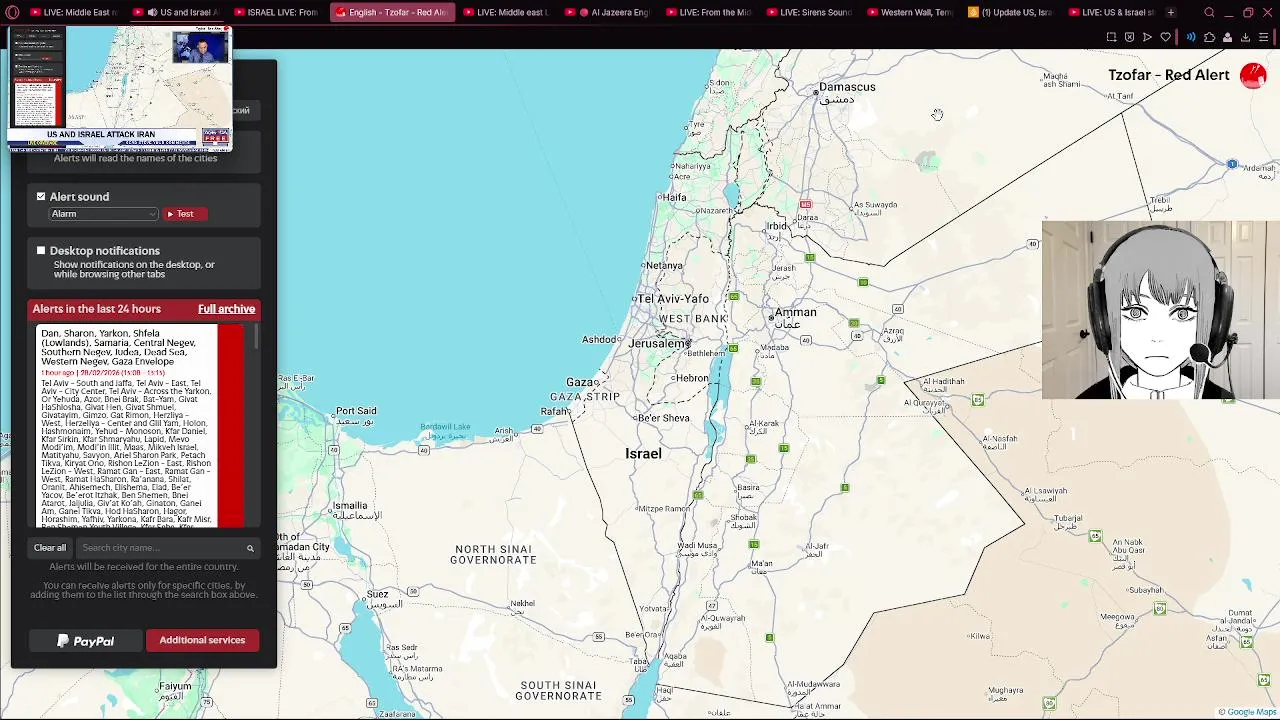Click the Opera flow send icon

point(1147,37)
